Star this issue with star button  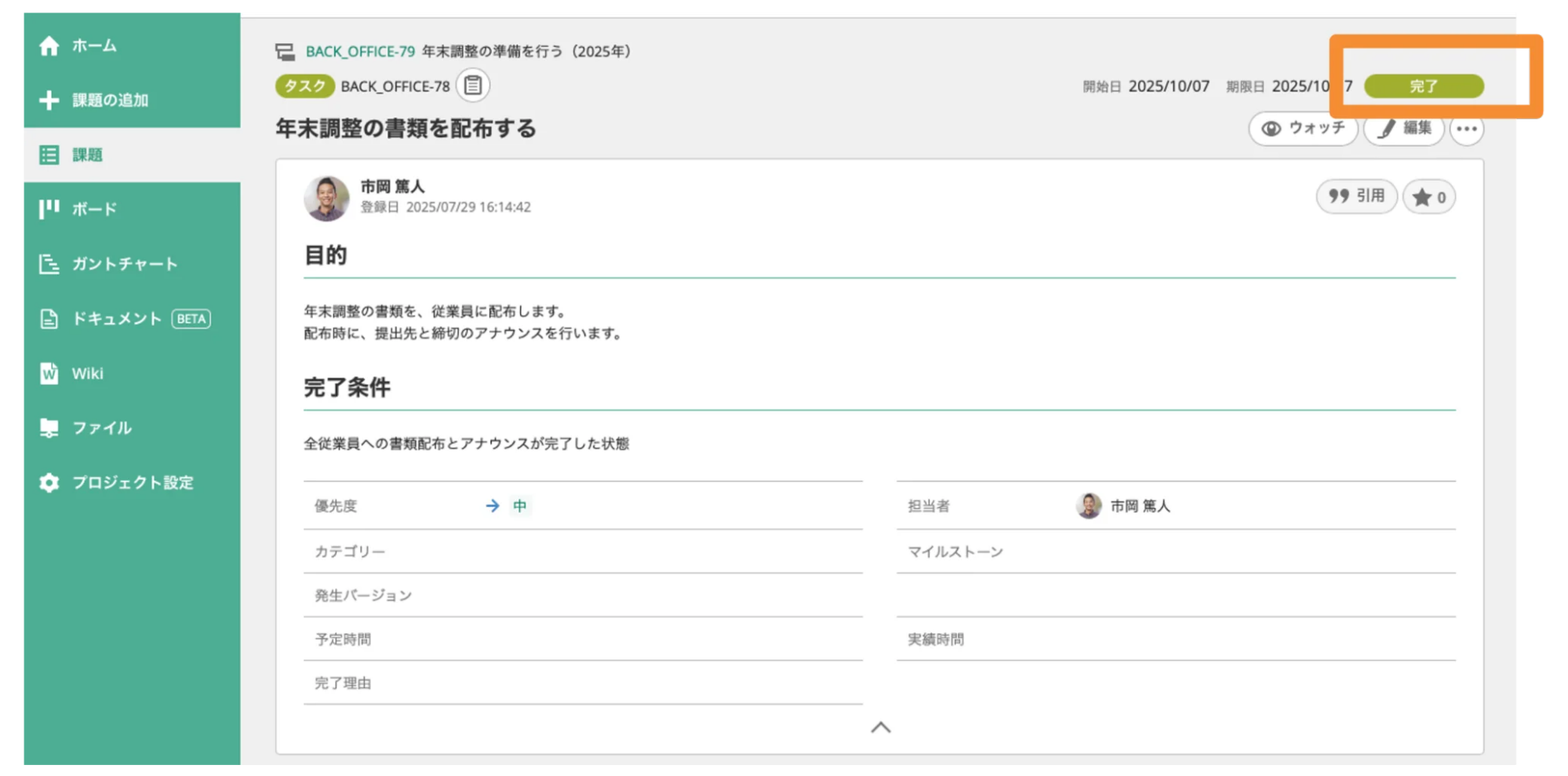[x=1428, y=197]
